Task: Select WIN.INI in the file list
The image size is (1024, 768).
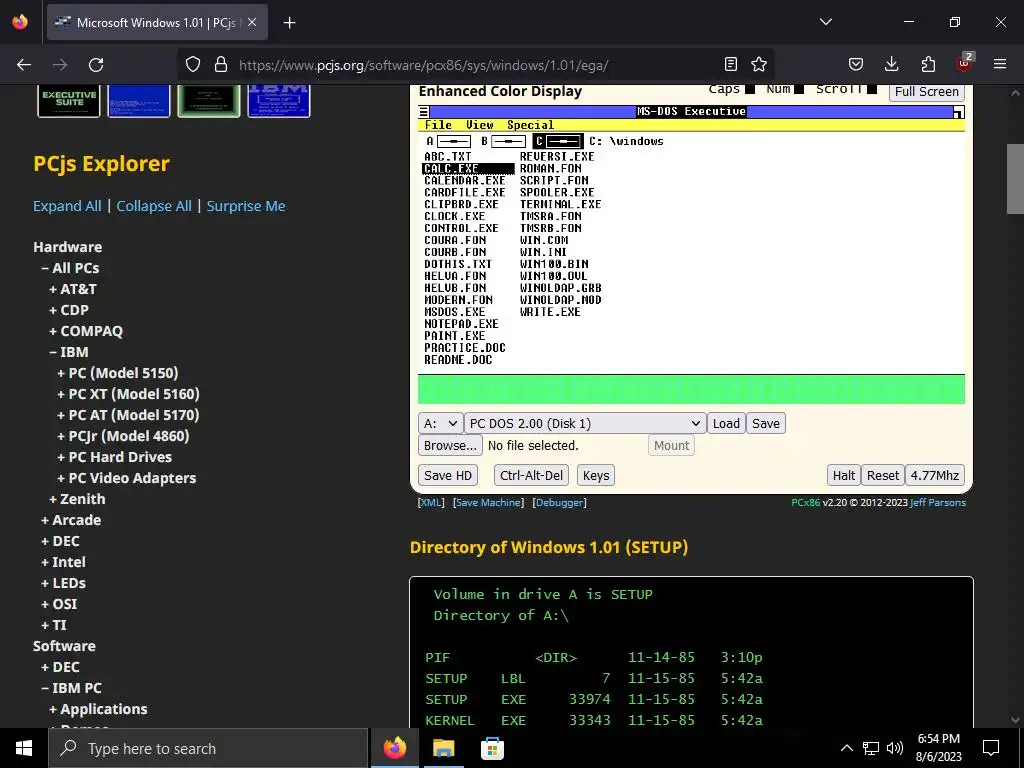Action: click(x=543, y=252)
